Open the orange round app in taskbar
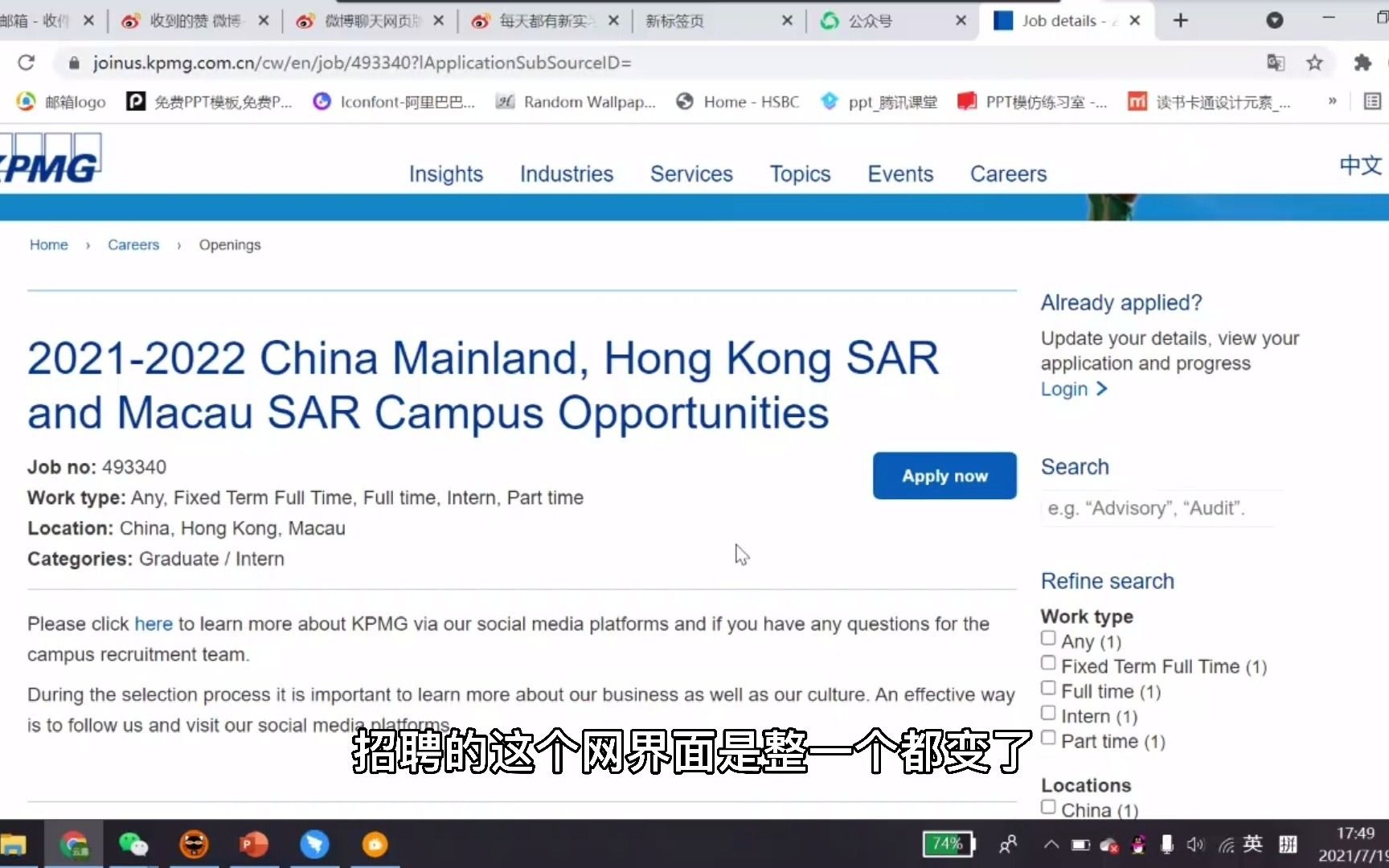Viewport: 1389px width, 868px height. click(375, 845)
